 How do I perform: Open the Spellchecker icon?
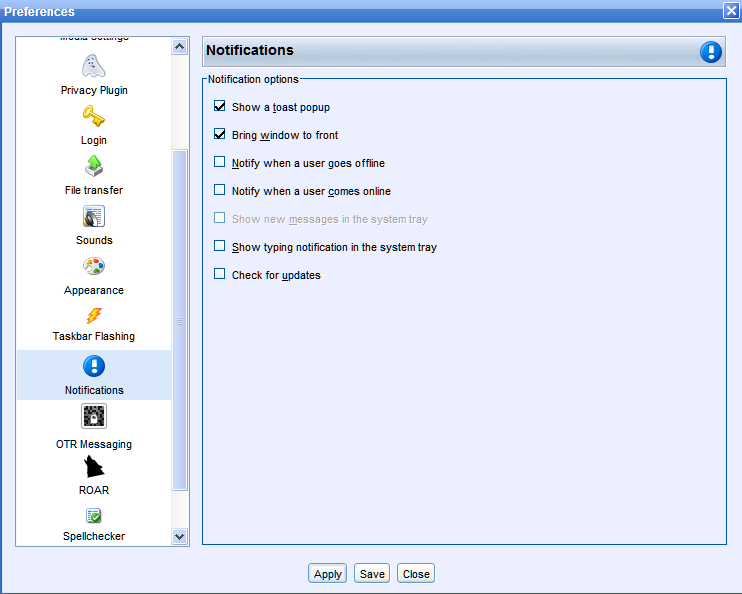[x=94, y=515]
